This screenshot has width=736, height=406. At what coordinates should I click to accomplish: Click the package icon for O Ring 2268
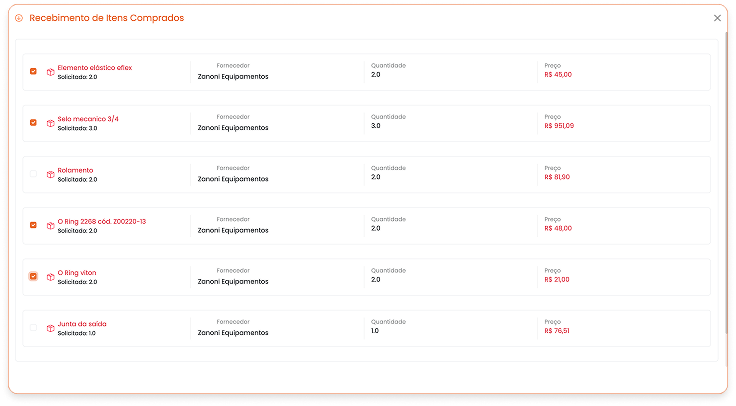[50, 225]
